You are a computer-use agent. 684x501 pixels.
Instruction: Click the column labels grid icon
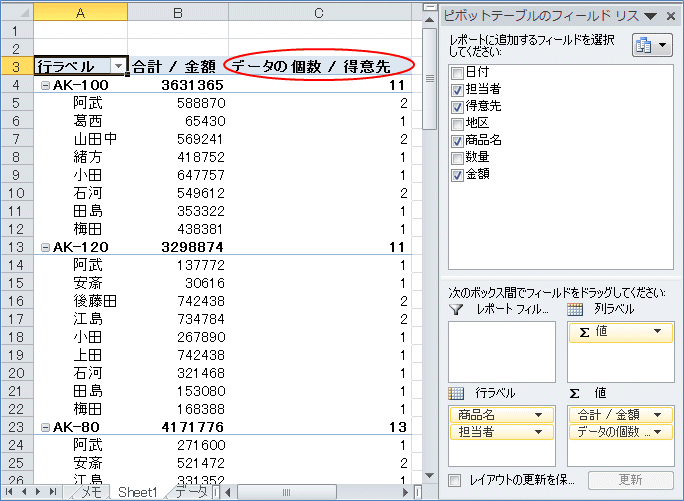(x=575, y=309)
